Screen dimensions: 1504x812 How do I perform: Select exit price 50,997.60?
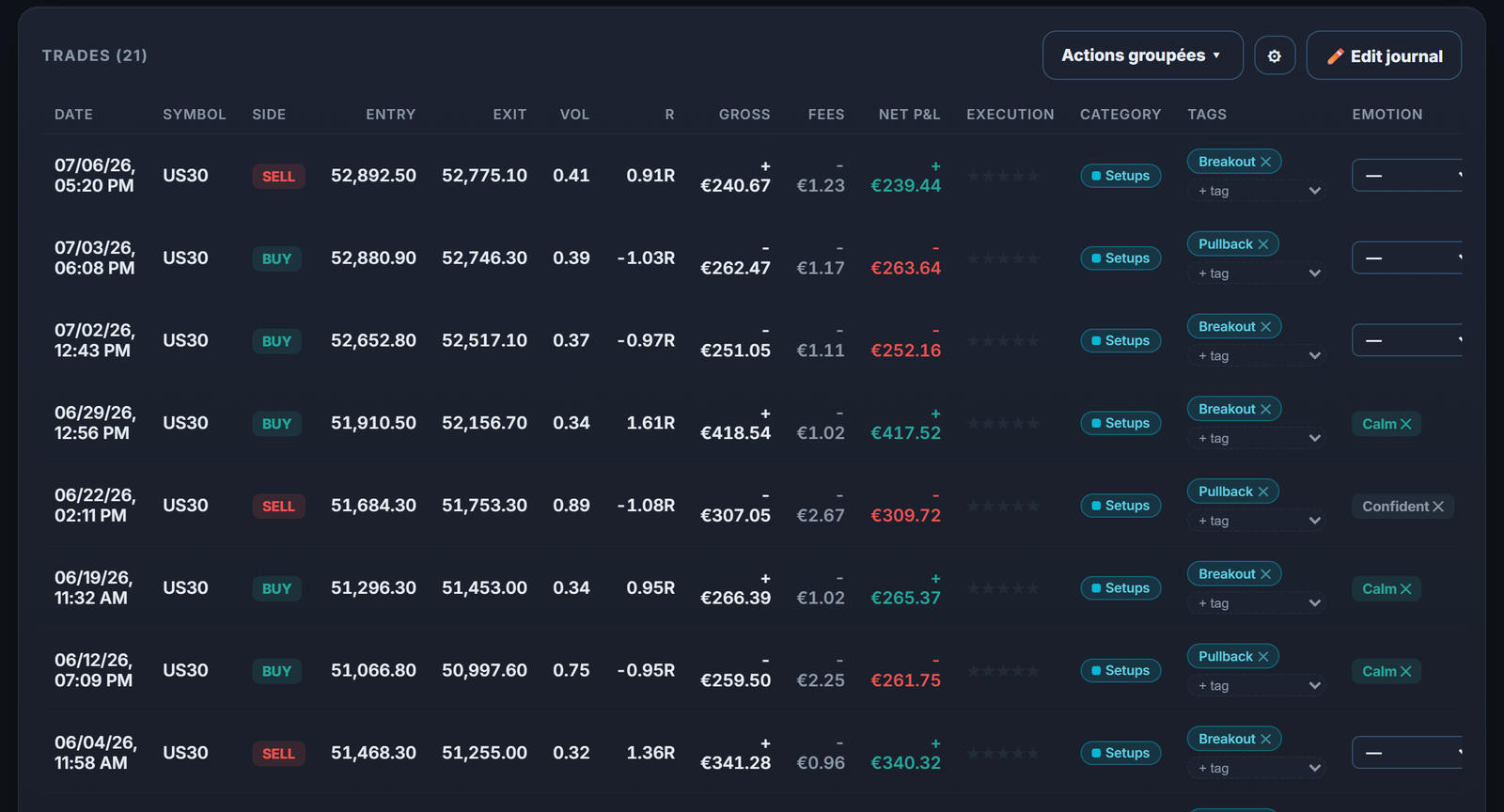pos(484,670)
